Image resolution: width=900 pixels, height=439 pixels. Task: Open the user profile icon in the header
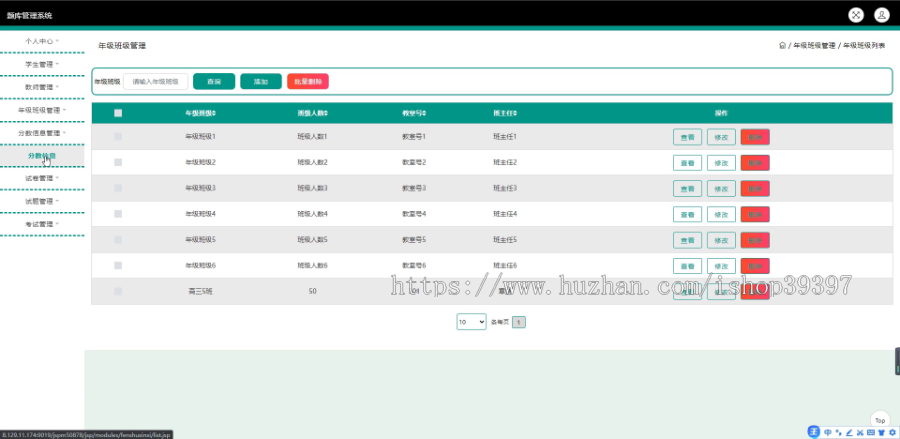pyautogui.click(x=882, y=15)
